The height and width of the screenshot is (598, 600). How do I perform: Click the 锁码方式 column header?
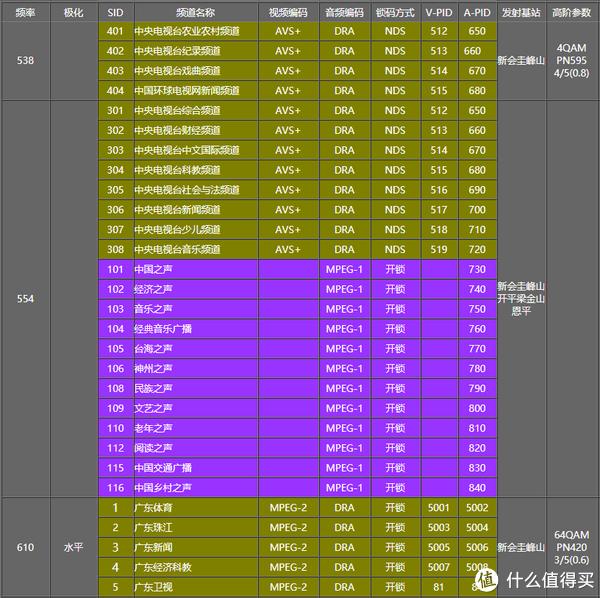click(395, 13)
